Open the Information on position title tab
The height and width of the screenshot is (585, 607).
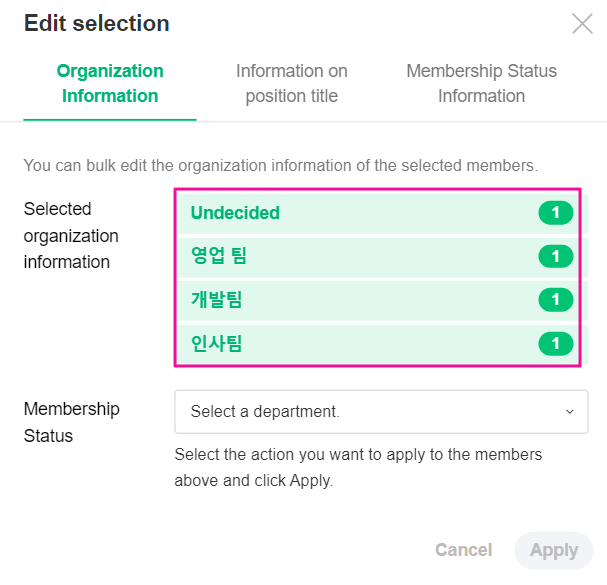pyautogui.click(x=292, y=84)
